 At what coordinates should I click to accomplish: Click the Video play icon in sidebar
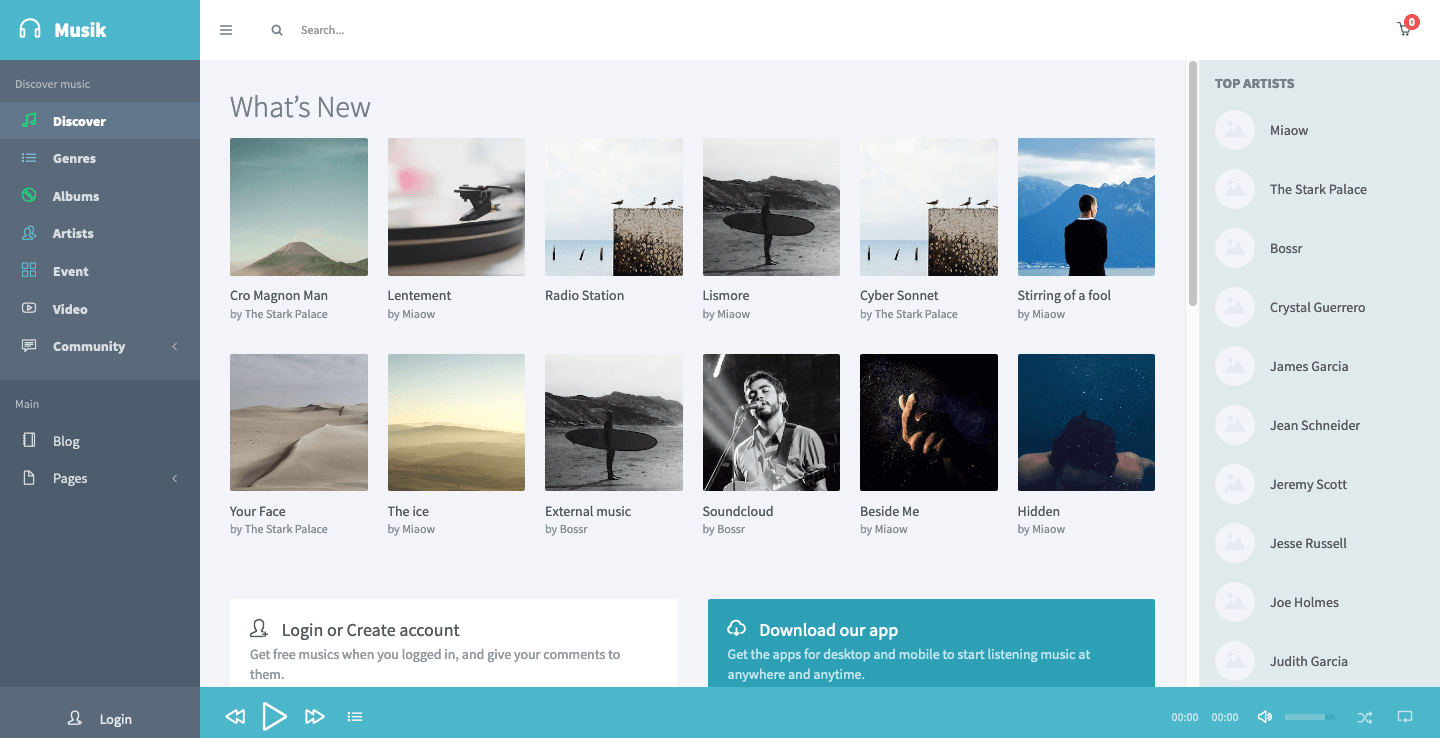tap(29, 308)
